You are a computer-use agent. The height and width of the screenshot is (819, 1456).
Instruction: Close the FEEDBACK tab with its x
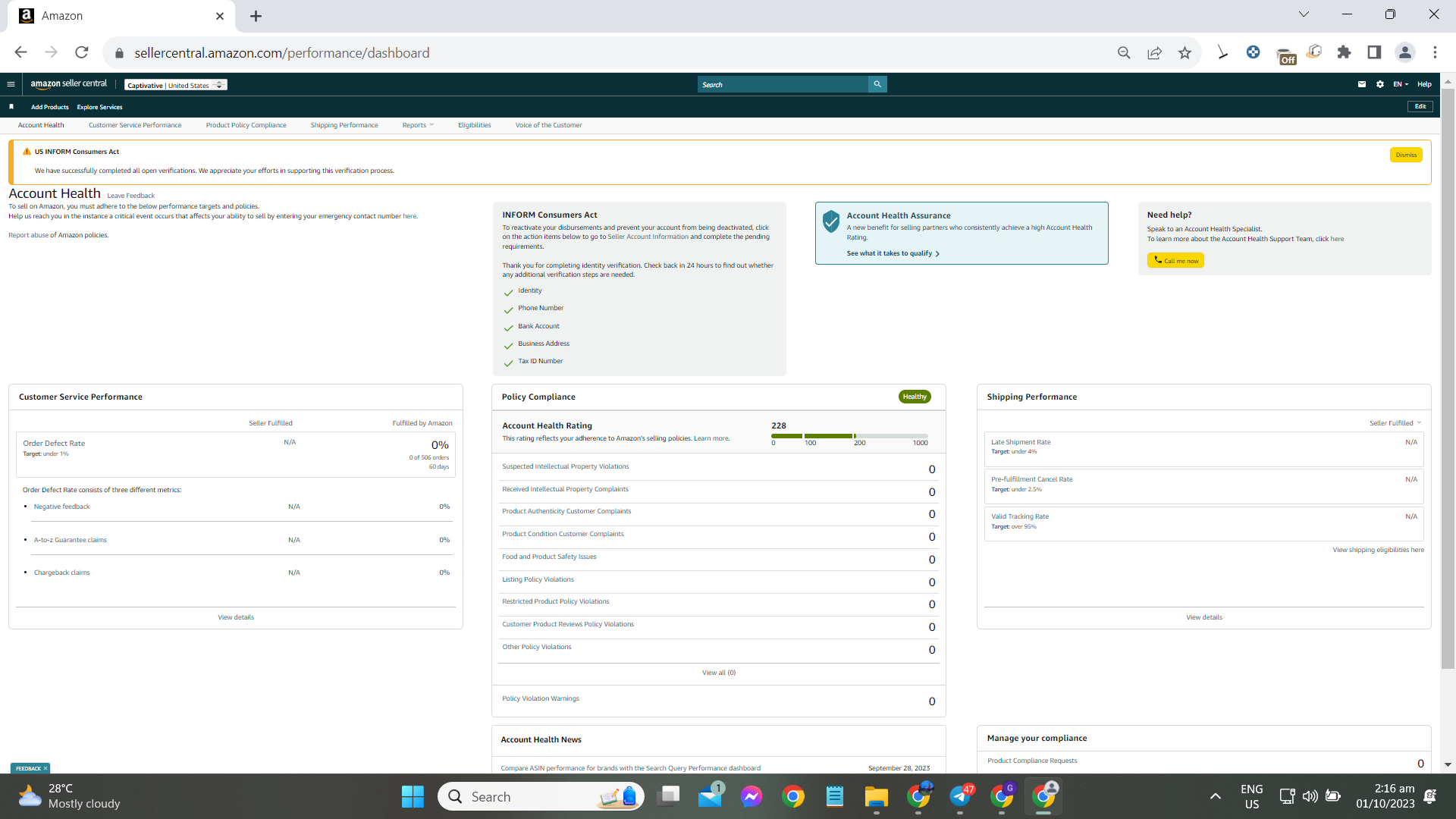click(x=45, y=768)
